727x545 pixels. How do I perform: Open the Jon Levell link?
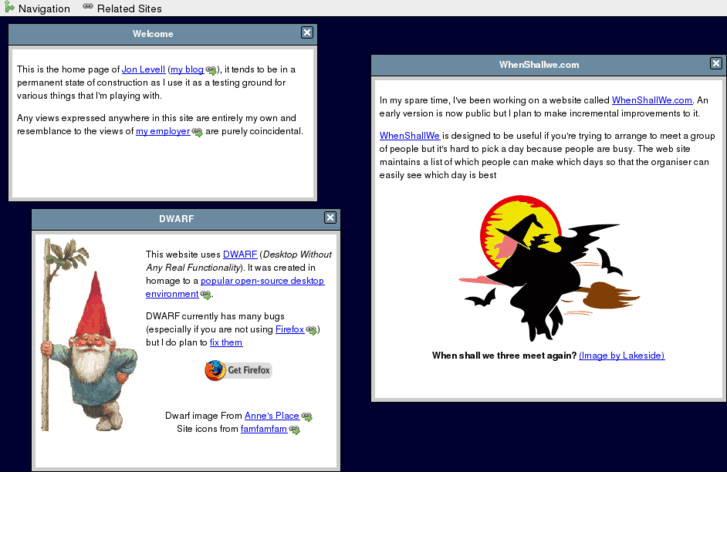(143, 70)
